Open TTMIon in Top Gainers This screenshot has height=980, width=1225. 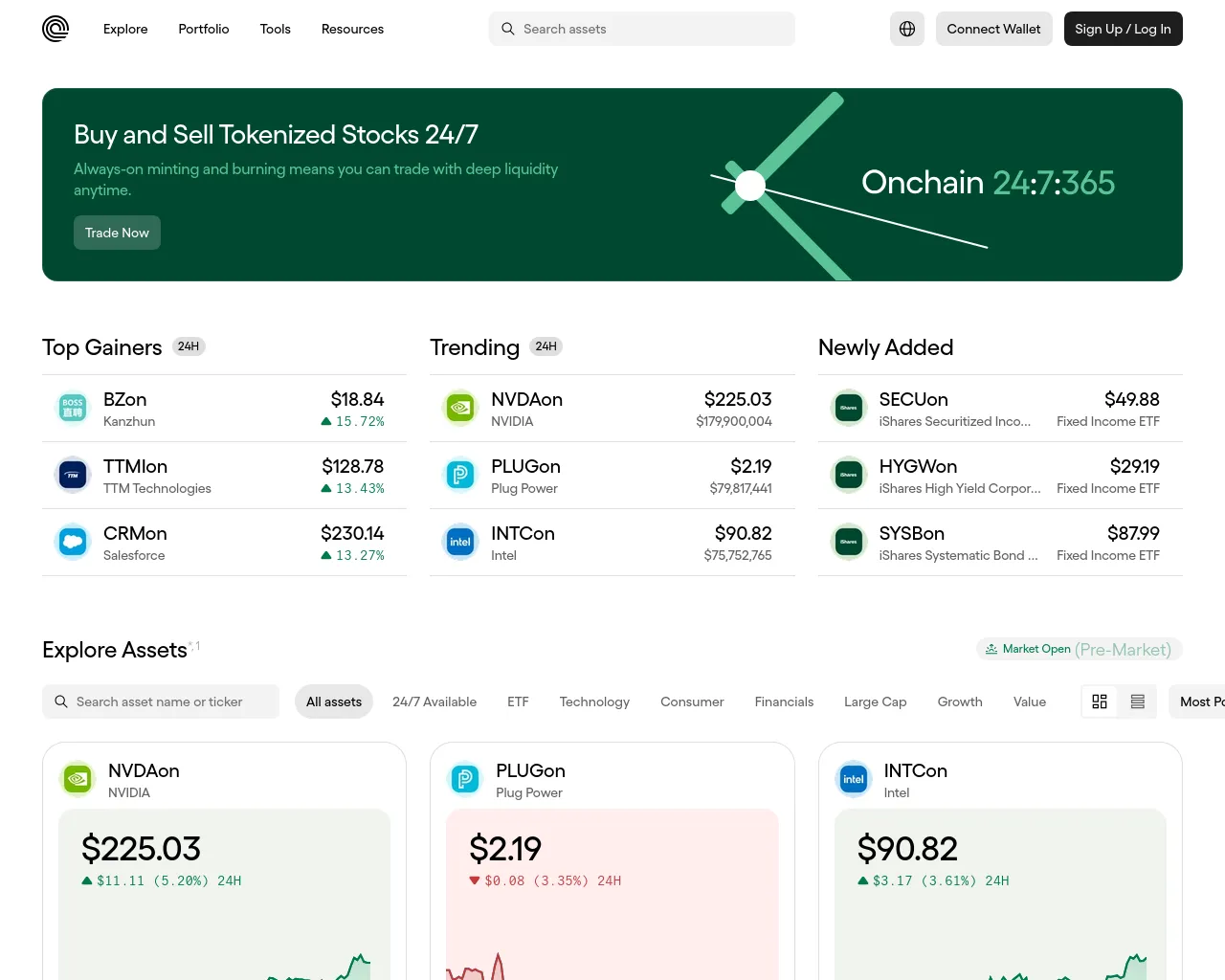224,476
